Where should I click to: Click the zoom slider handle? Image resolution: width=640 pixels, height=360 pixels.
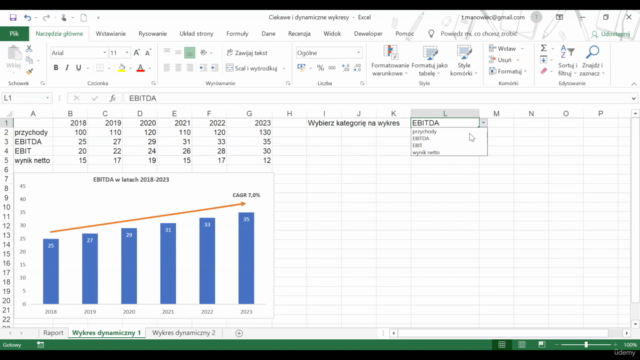point(586,345)
